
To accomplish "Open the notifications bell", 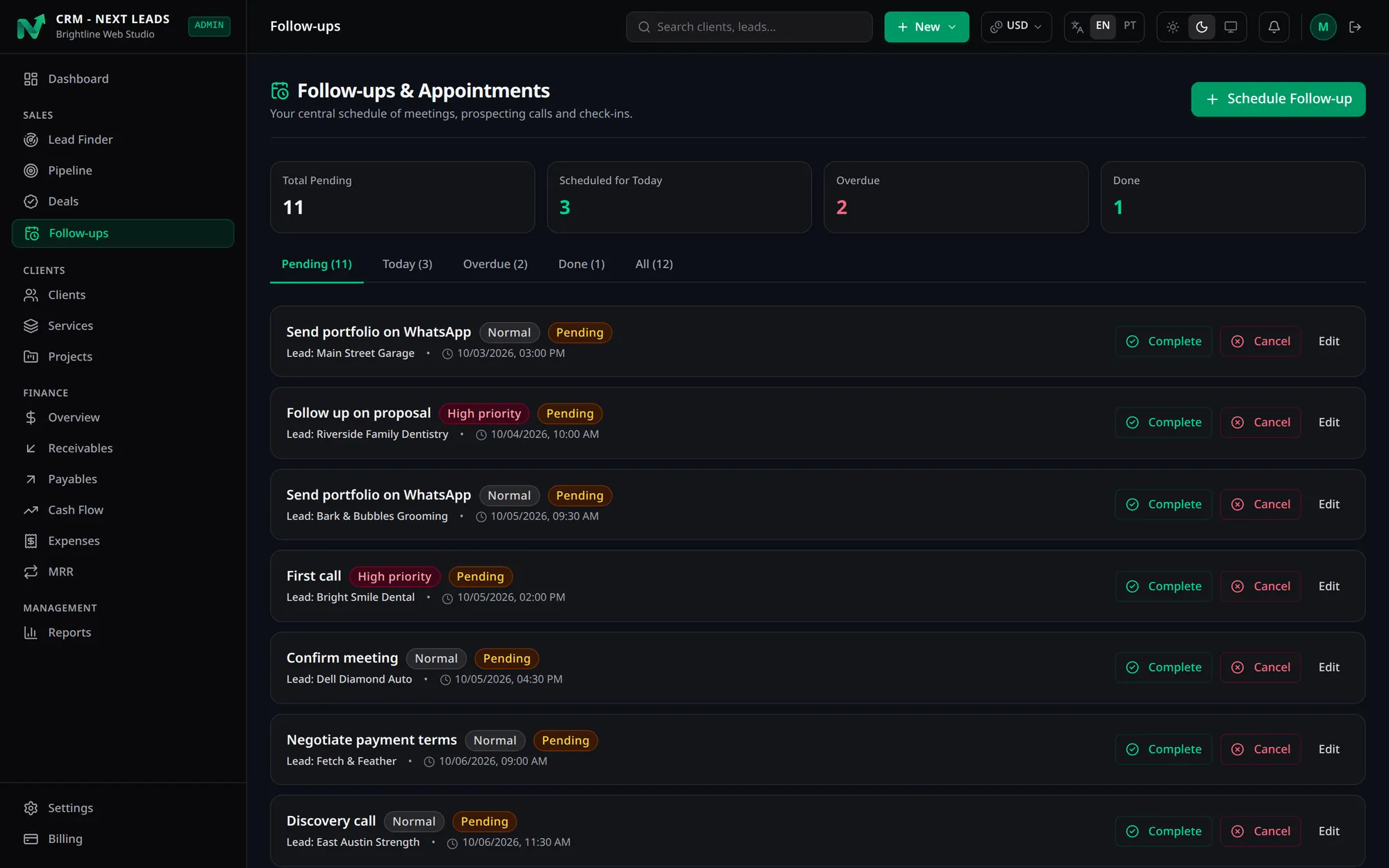I will [x=1274, y=26].
